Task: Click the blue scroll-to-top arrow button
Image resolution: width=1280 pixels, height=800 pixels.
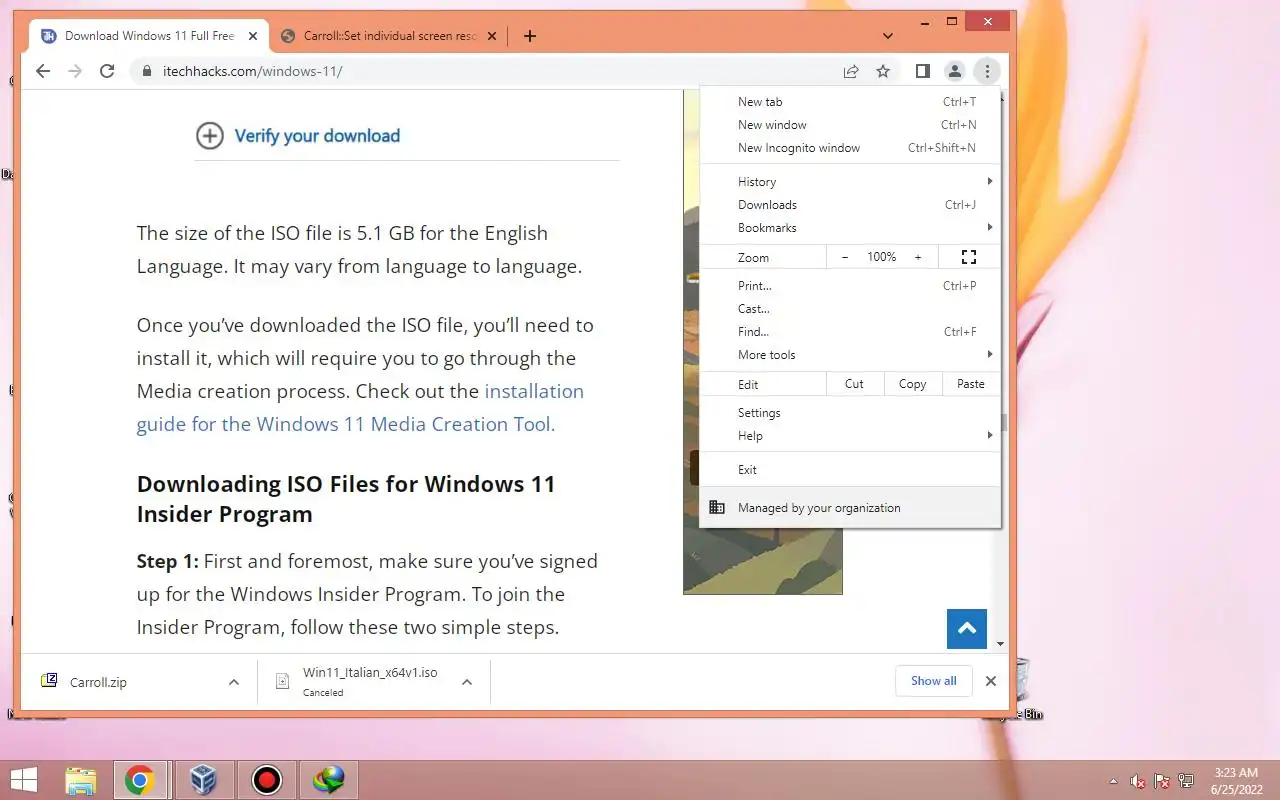Action: (967, 629)
